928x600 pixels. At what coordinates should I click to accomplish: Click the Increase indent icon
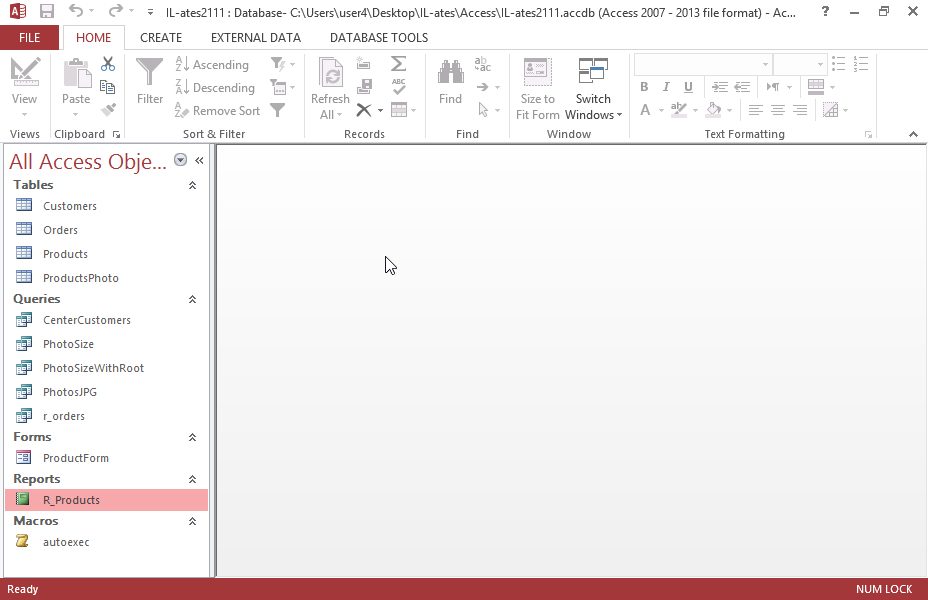pyautogui.click(x=720, y=87)
